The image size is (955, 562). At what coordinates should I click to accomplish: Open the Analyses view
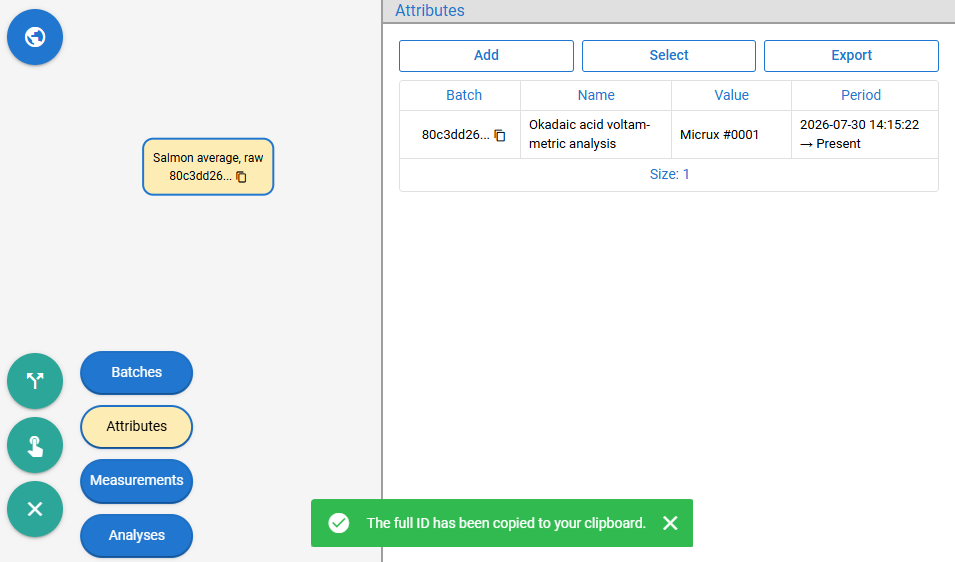point(136,535)
